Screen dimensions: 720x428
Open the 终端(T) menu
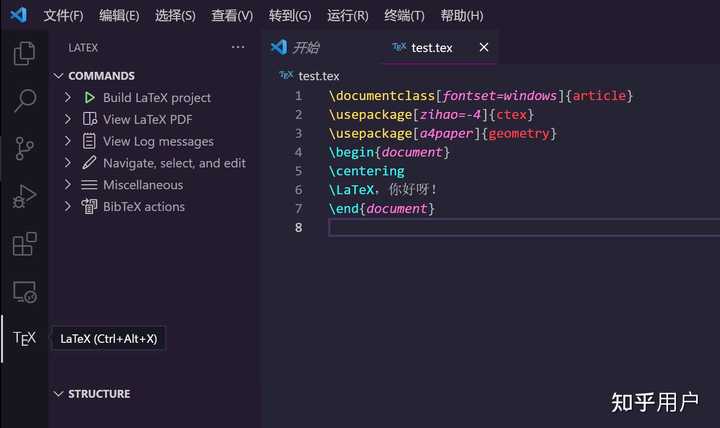(404, 16)
